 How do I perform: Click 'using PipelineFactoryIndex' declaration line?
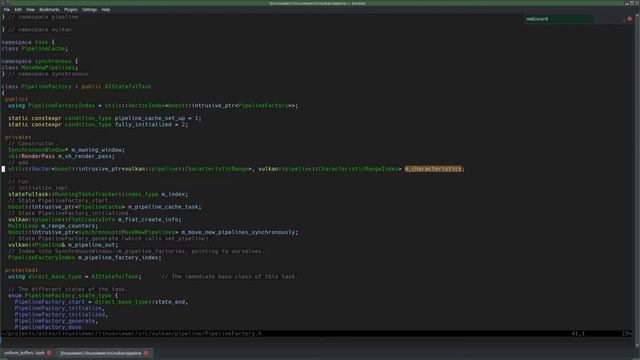point(153,105)
